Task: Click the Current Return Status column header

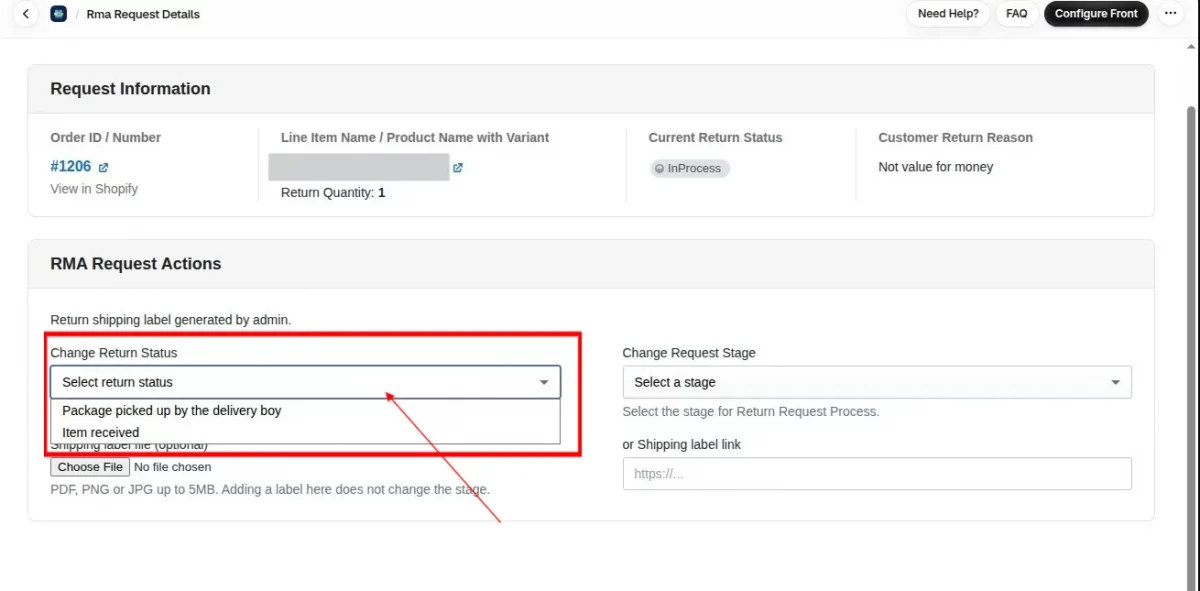Action: pos(716,138)
